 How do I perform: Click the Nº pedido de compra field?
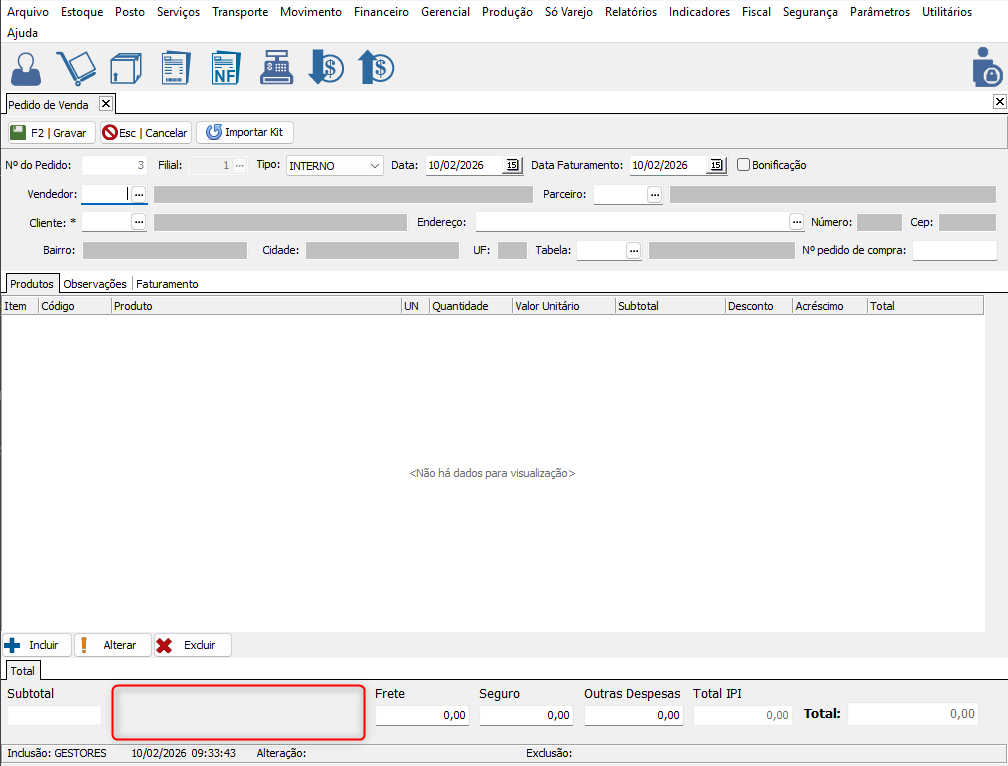(x=954, y=250)
